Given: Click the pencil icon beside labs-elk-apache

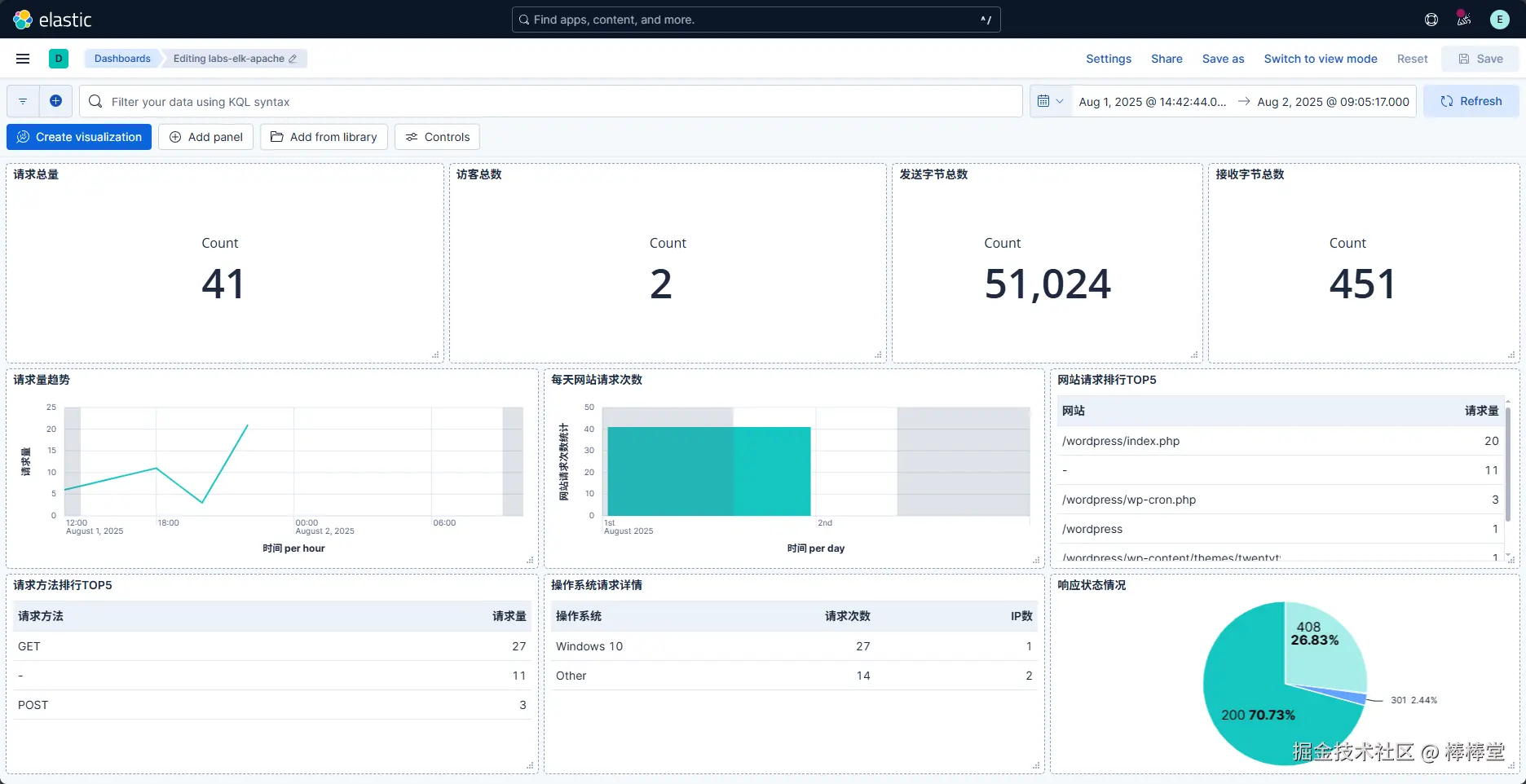Looking at the screenshot, I should [x=293, y=59].
